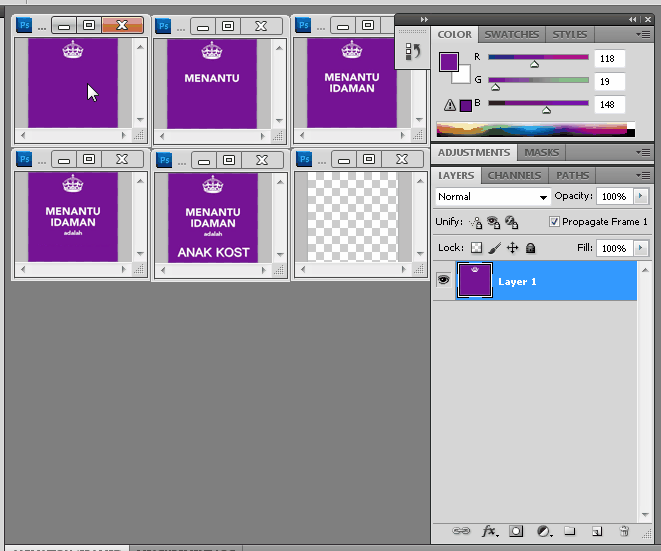Create a new layer group
This screenshot has height=551, width=661.
570,530
